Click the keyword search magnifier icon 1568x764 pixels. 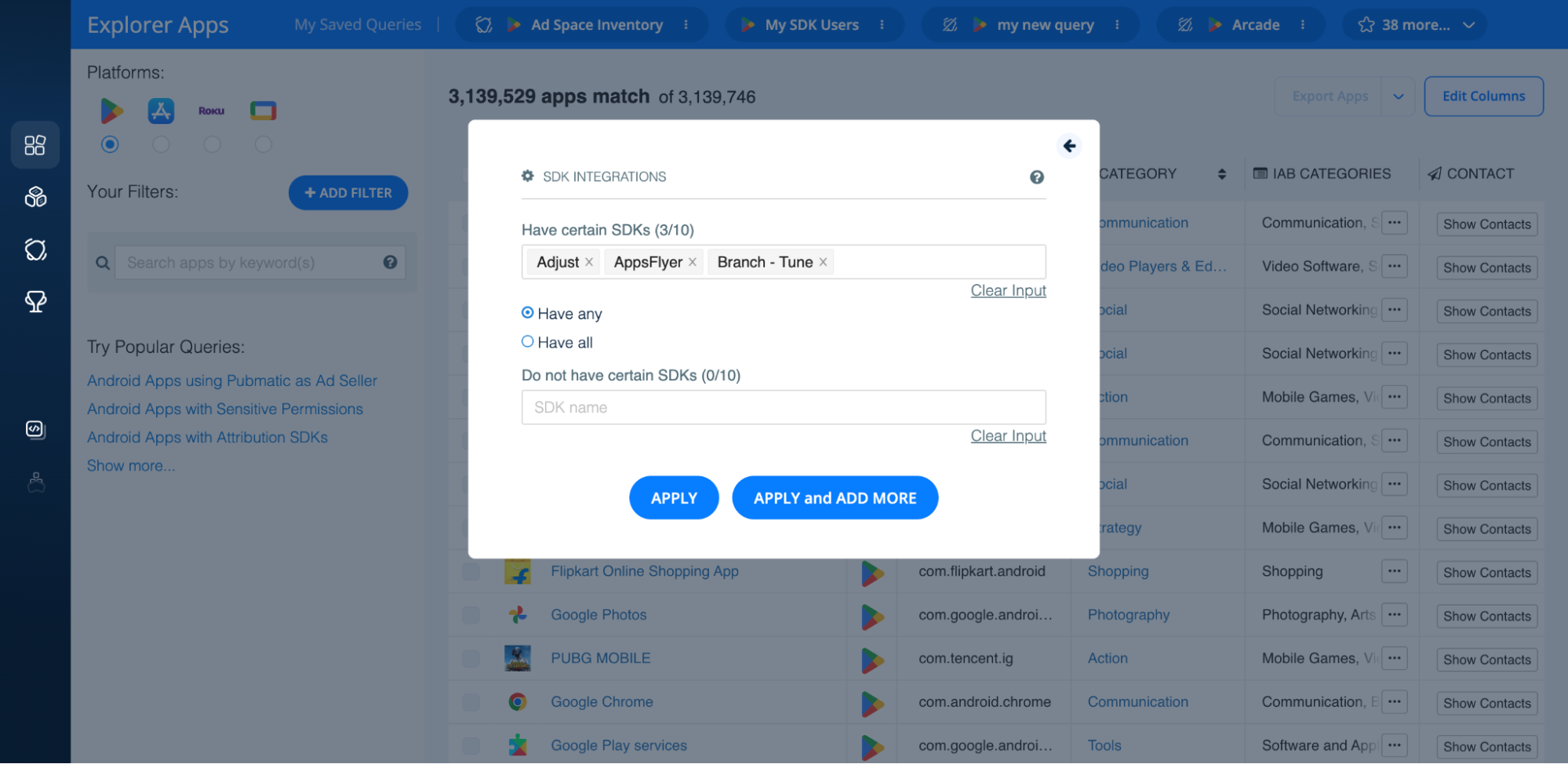click(x=103, y=263)
